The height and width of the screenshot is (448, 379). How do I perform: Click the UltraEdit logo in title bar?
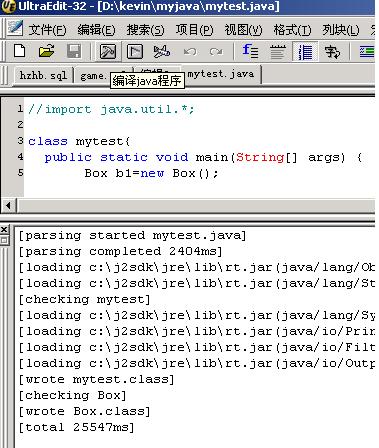coord(8,6)
